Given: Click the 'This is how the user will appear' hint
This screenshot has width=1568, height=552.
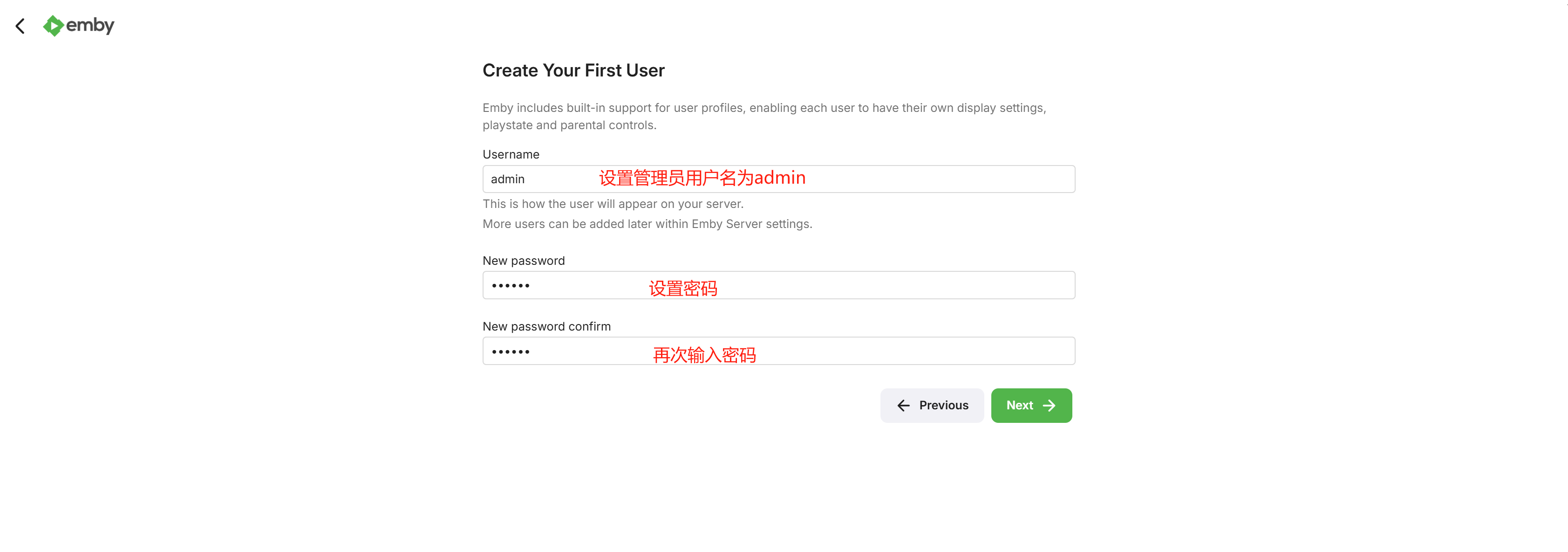Looking at the screenshot, I should click(613, 204).
